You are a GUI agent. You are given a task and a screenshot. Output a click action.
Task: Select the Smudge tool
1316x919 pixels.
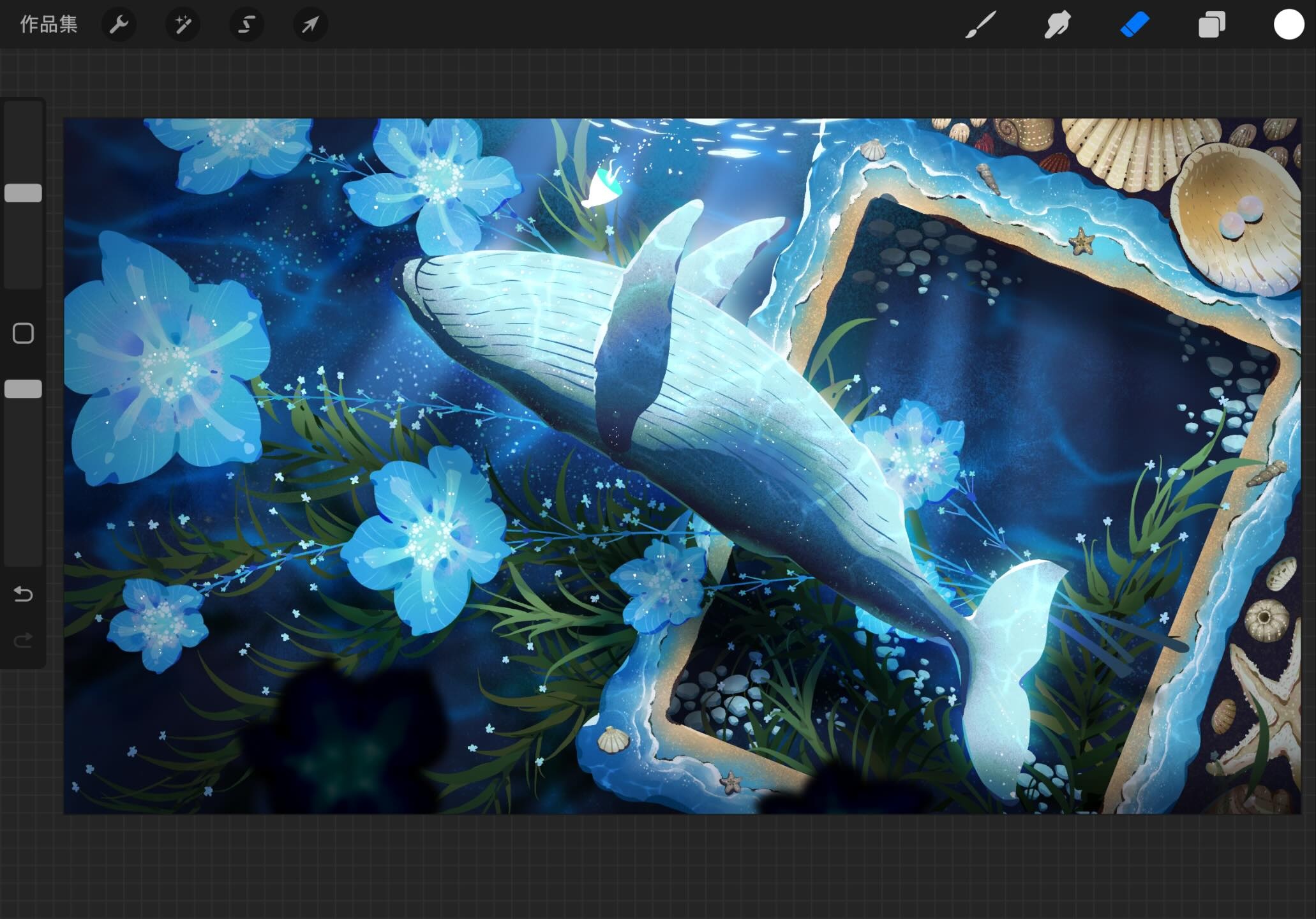tap(1058, 25)
